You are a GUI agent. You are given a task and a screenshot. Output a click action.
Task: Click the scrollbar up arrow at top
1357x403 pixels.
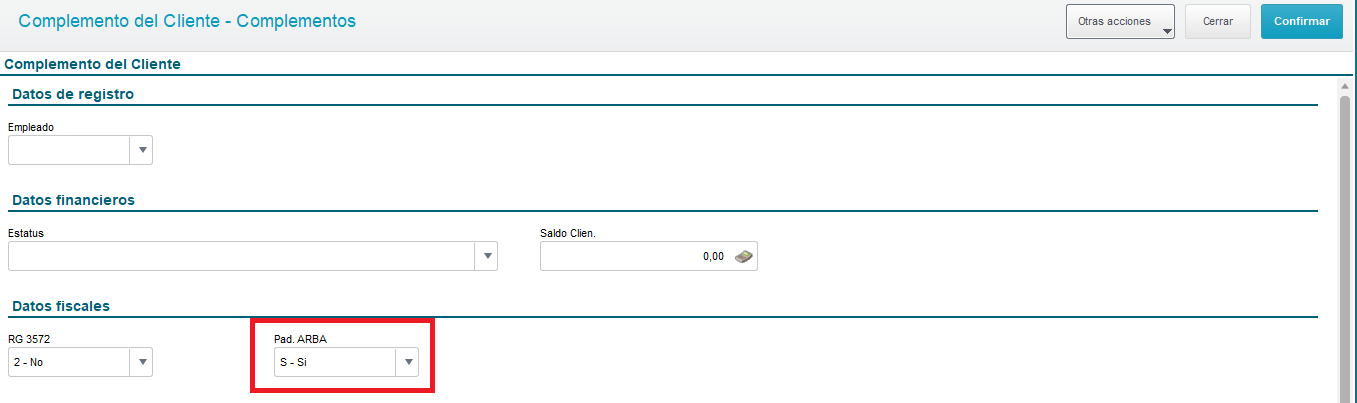tap(1345, 87)
